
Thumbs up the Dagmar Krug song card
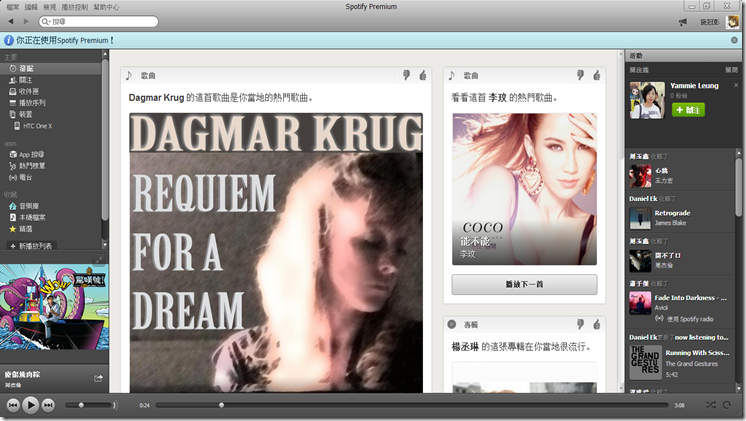point(422,75)
